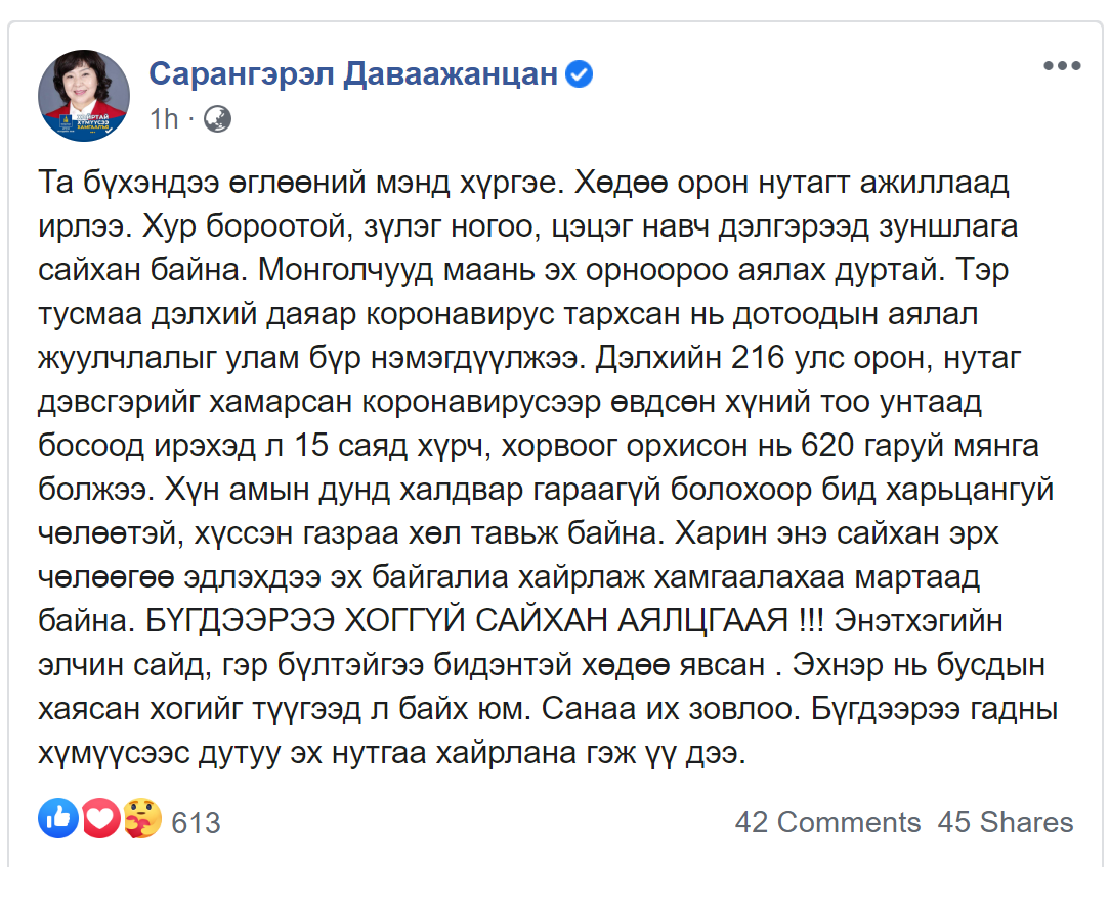Open the three-dot post options menu
Screen dimensions: 1113x900
point(1061,65)
